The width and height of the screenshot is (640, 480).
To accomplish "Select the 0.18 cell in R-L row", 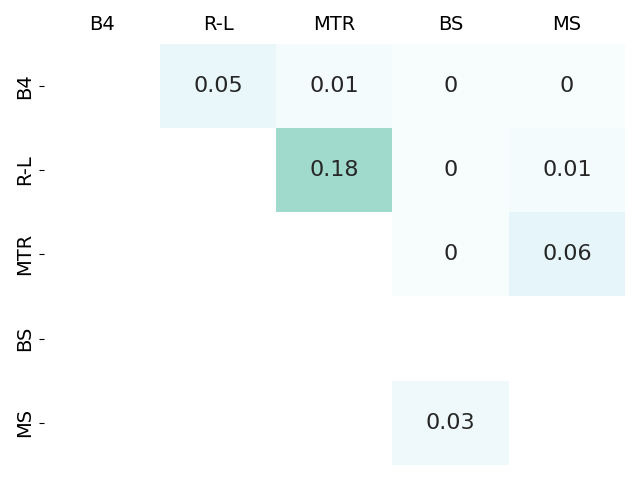I will click(x=334, y=169).
